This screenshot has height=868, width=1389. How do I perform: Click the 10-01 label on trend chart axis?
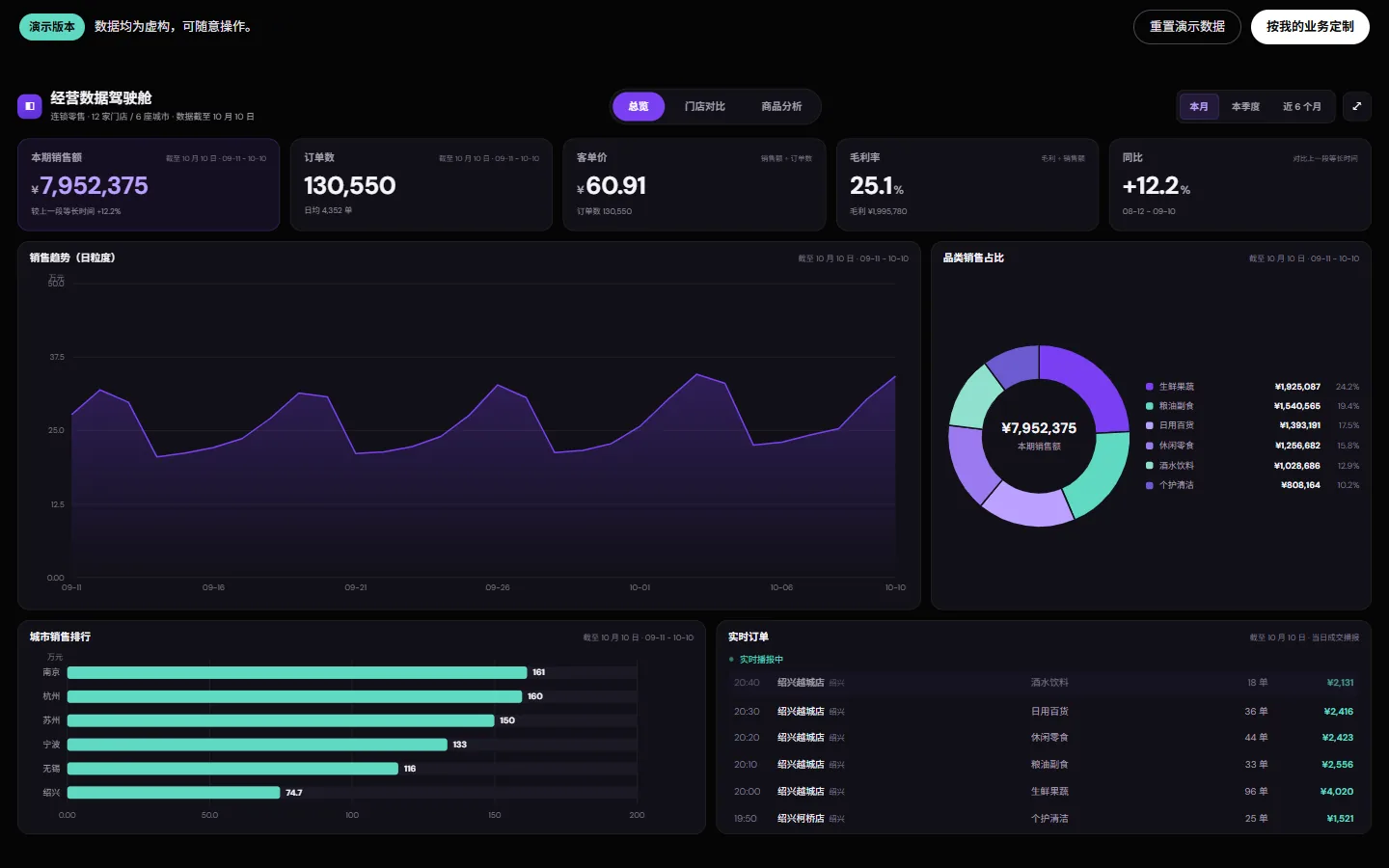[x=640, y=587]
